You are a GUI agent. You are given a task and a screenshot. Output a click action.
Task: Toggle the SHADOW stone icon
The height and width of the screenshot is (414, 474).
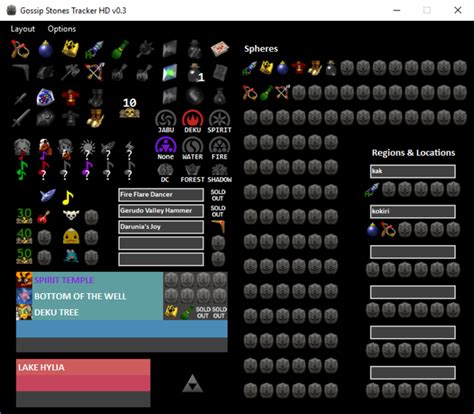[219, 173]
